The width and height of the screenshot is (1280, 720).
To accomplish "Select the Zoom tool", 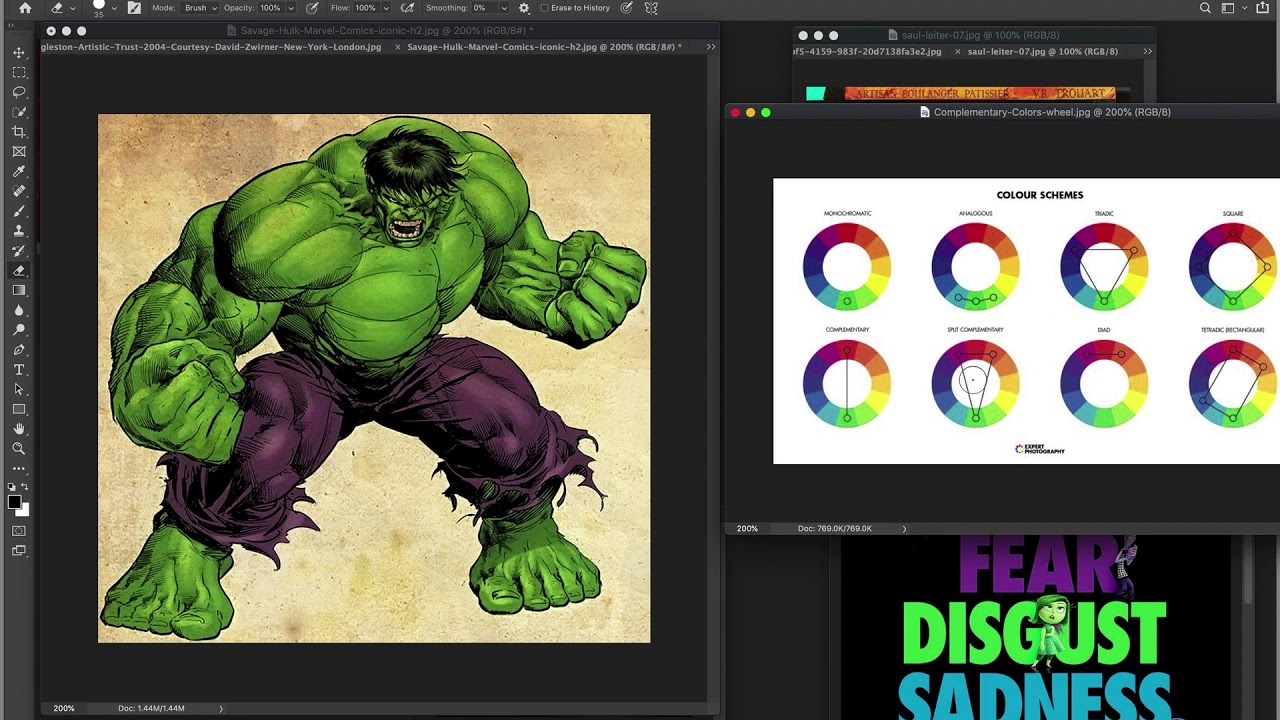I will click(19, 449).
